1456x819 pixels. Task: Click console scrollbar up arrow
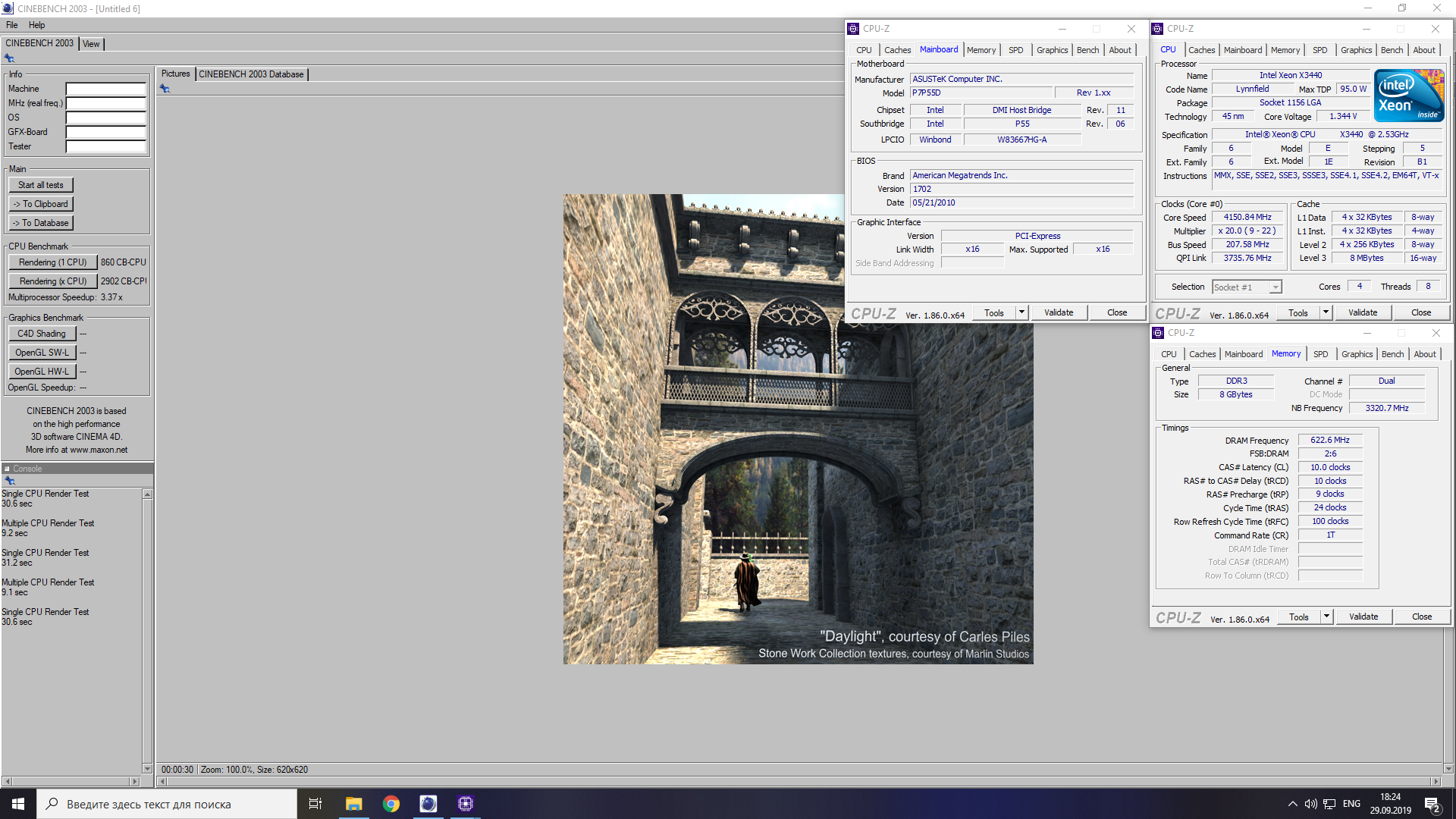(x=147, y=494)
